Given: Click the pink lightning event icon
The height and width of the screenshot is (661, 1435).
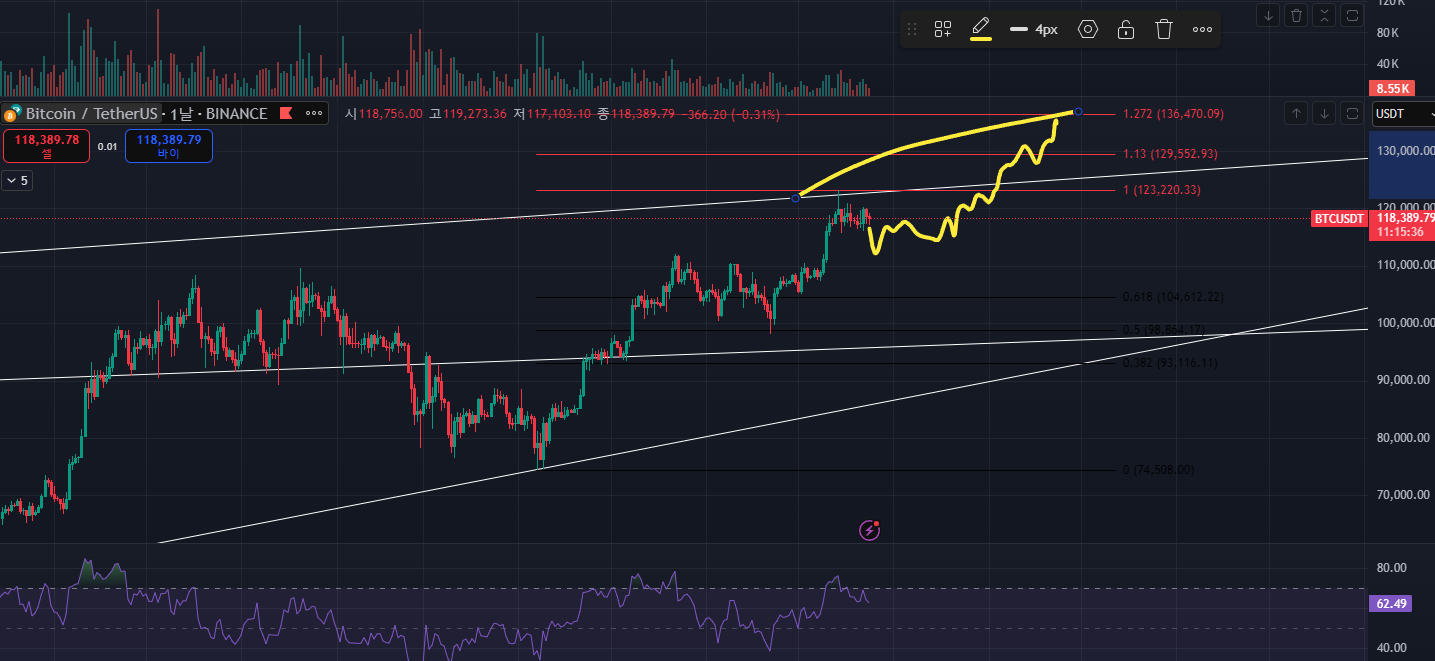Looking at the screenshot, I should 870,530.
